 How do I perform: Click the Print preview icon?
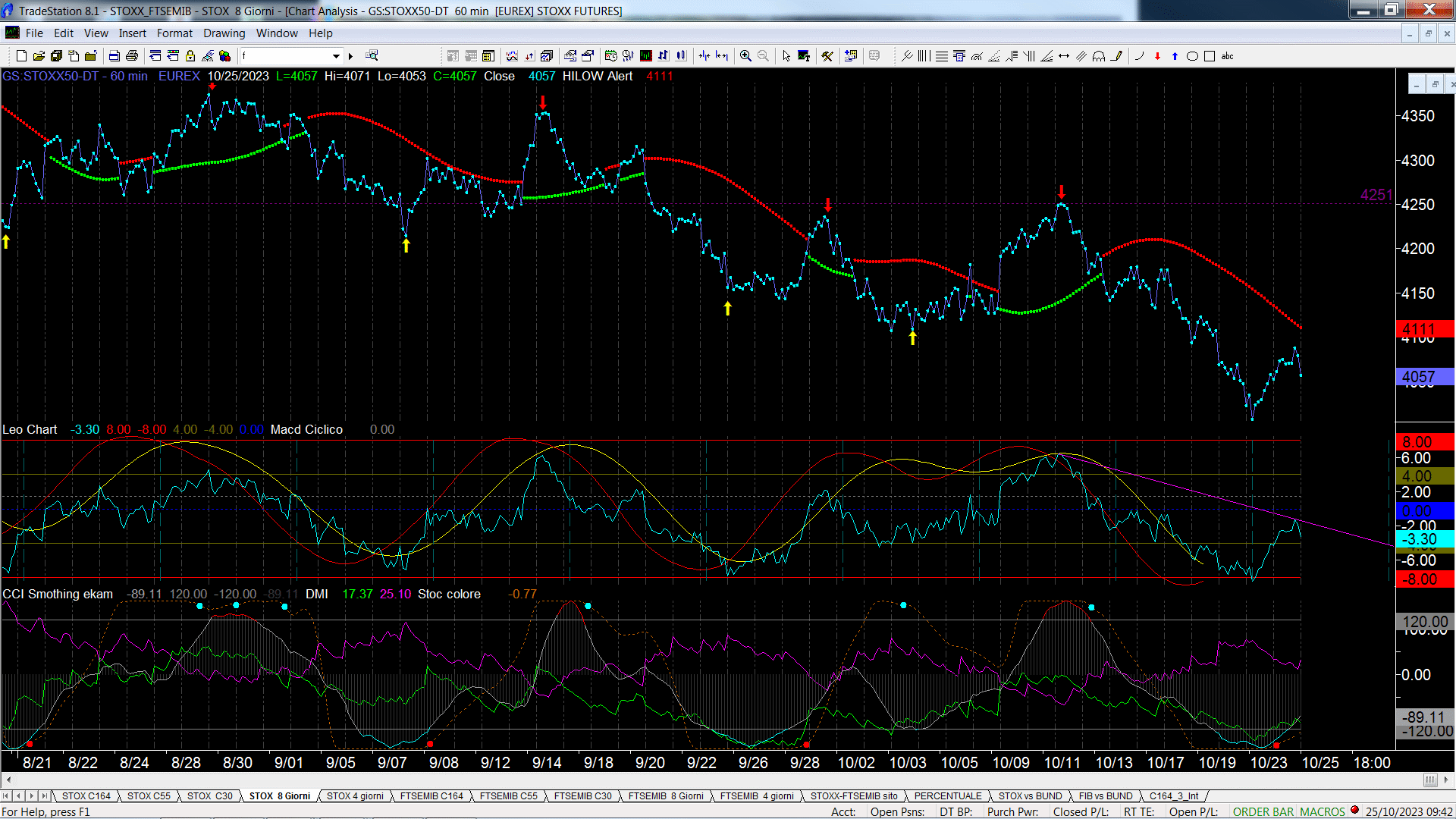[x=114, y=56]
